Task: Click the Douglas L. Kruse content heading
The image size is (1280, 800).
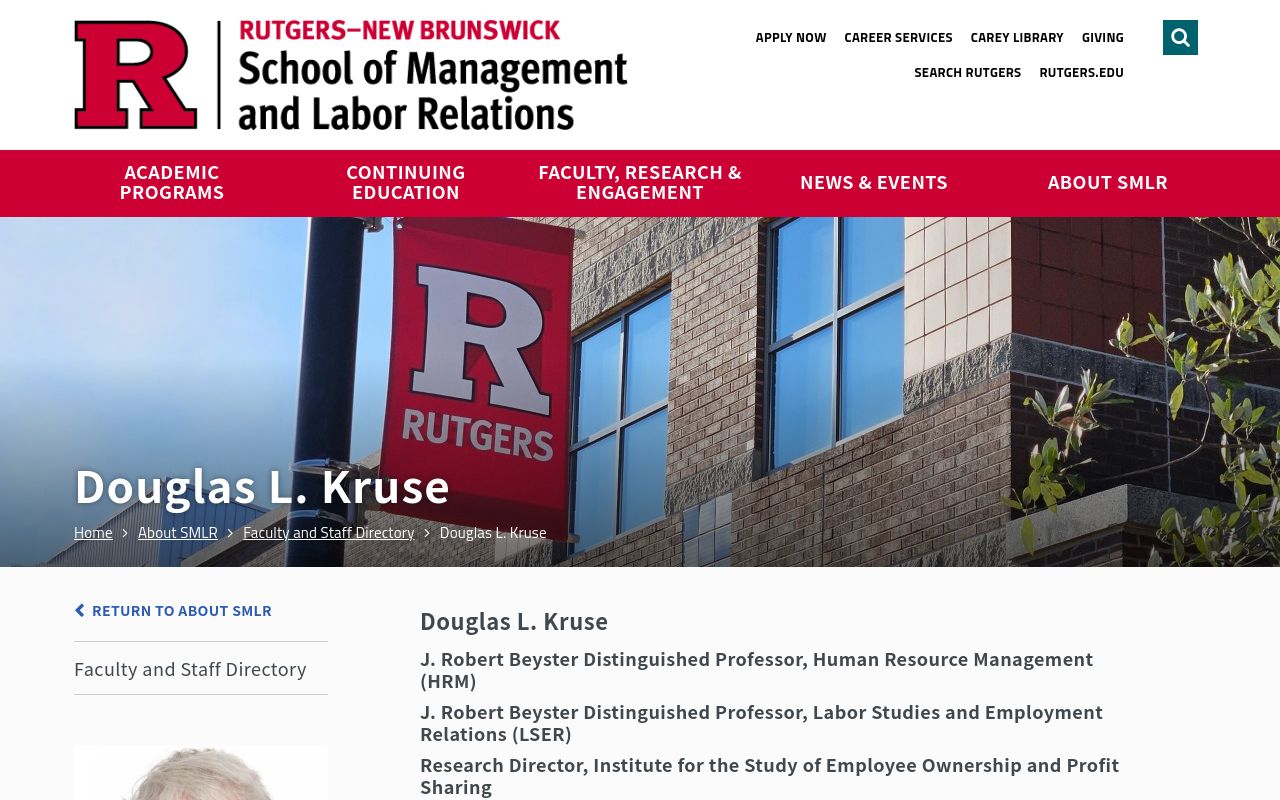Action: point(514,621)
